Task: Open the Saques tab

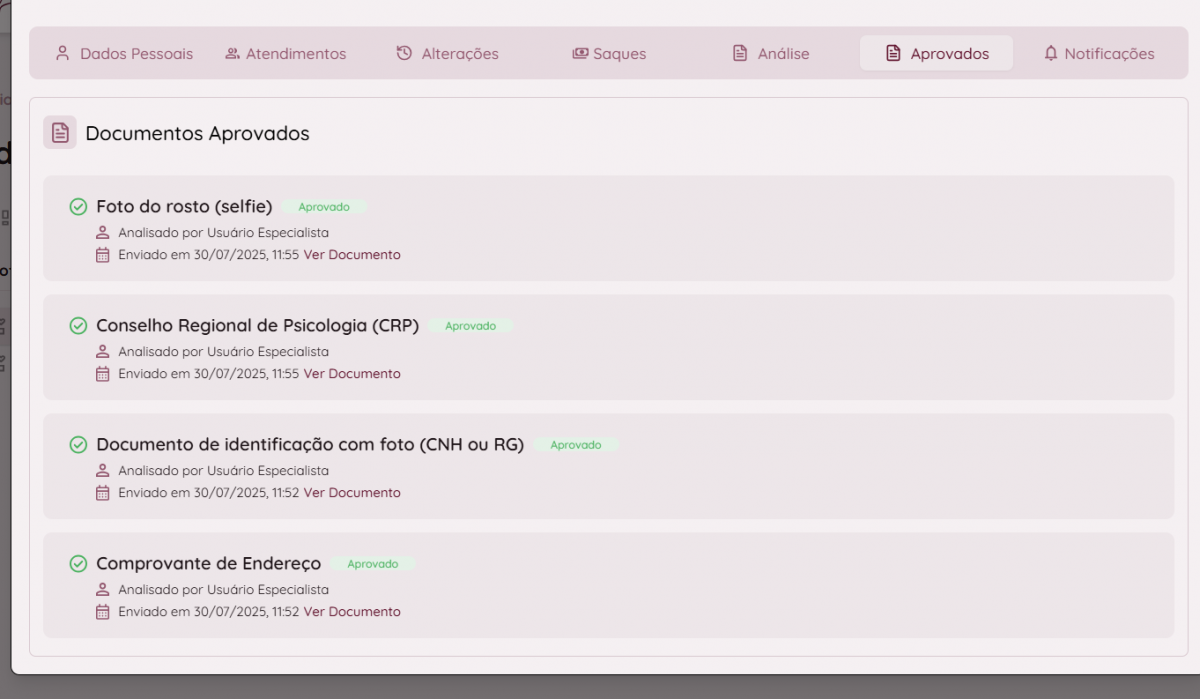Action: 609,54
